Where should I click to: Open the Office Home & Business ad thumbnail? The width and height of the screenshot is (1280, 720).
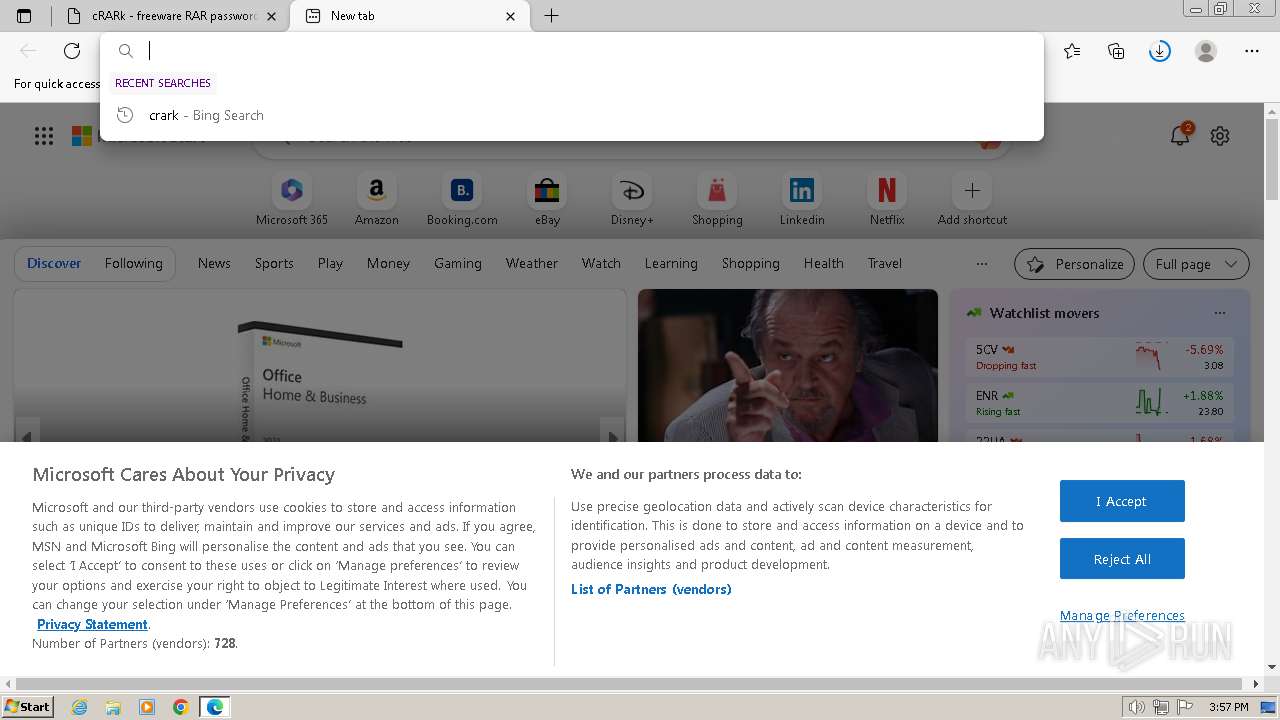(x=320, y=366)
